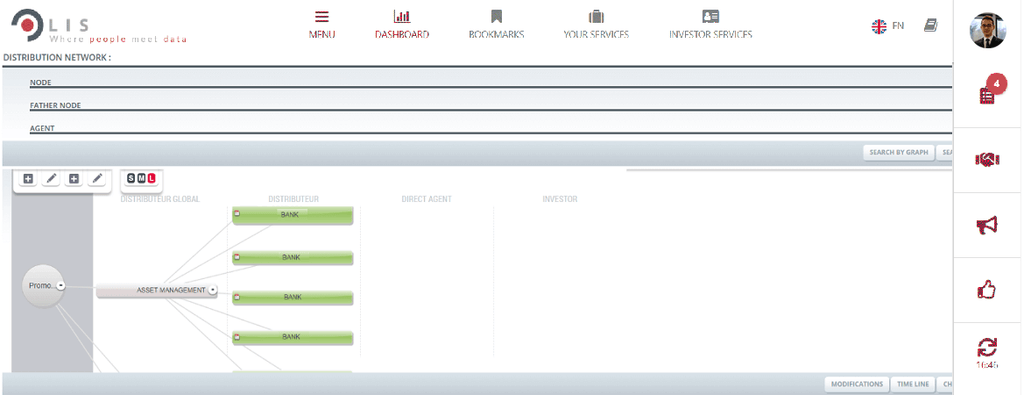Select the second BANK node

[293, 257]
